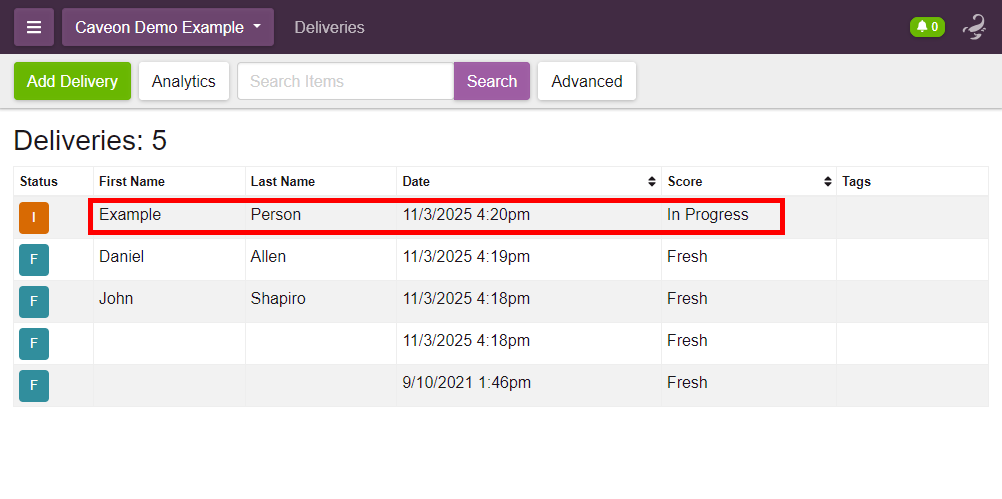This screenshot has height=499, width=1002.
Task: Open the hamburger navigation menu
Action: (34, 27)
